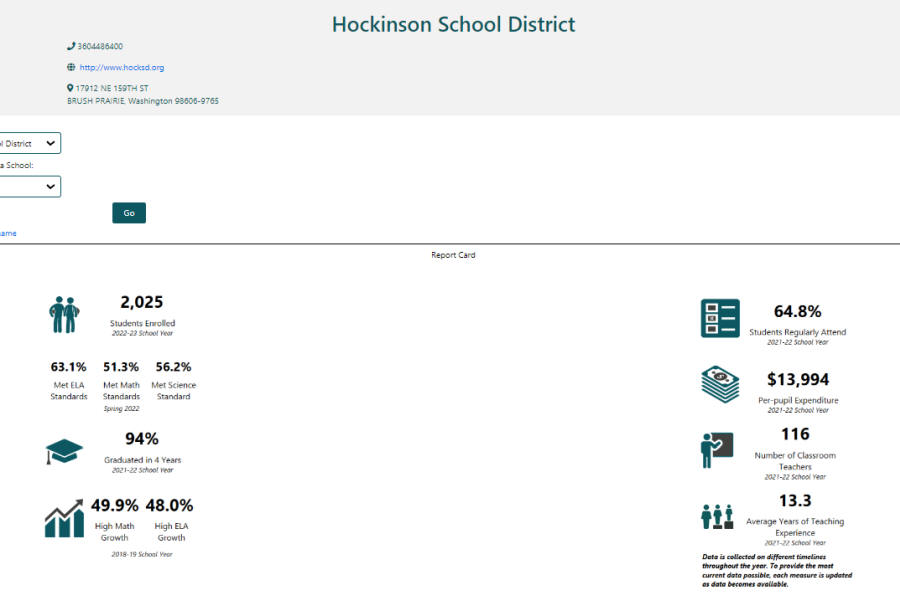This screenshot has width=900, height=596.
Task: Click the 13.3 years experience value
Action: pyautogui.click(x=795, y=501)
